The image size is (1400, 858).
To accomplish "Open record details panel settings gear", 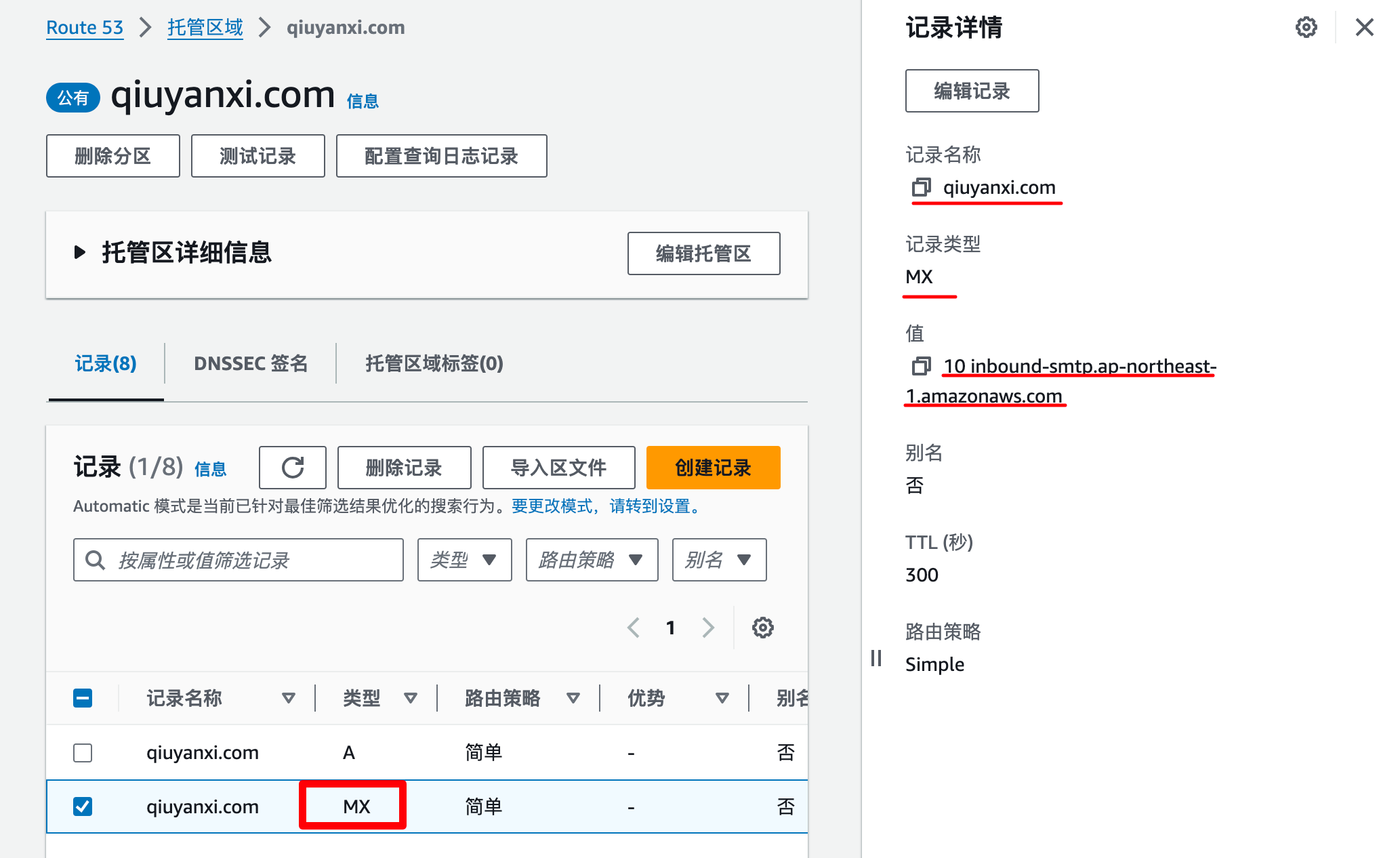I will 1306,27.
